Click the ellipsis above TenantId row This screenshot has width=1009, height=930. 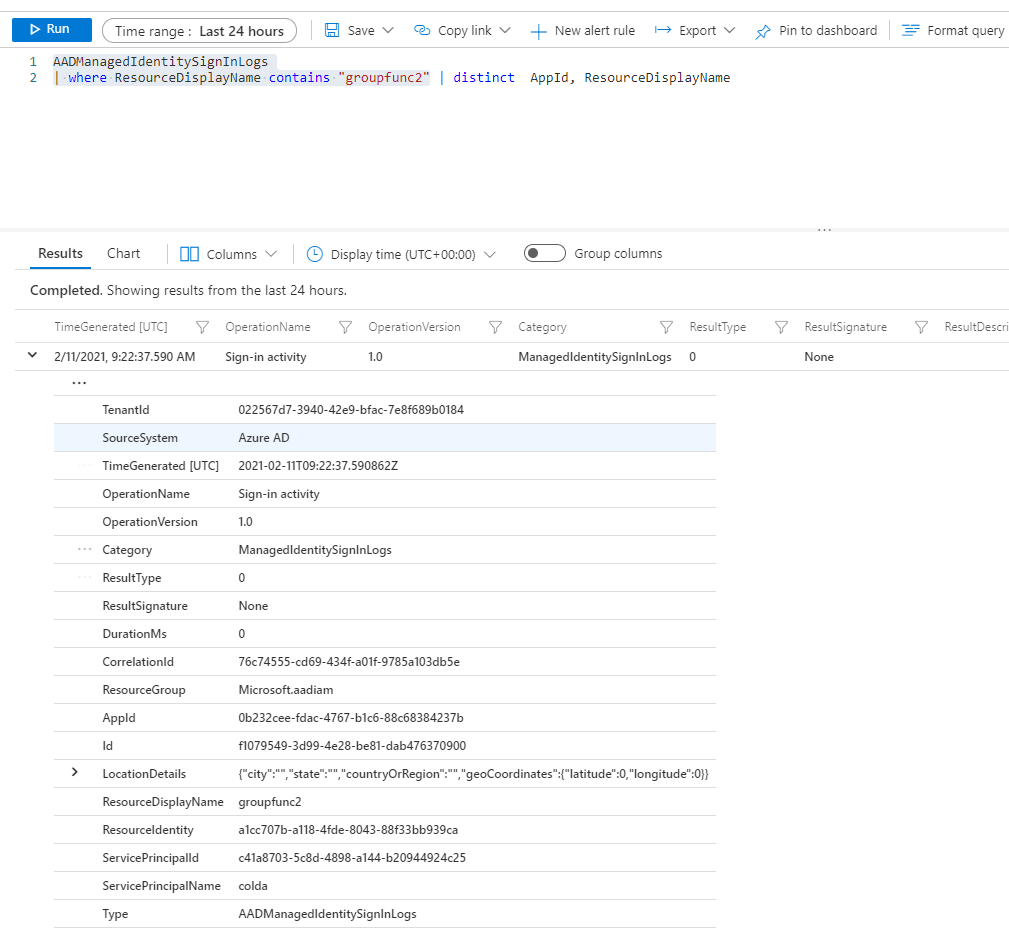(x=79, y=383)
